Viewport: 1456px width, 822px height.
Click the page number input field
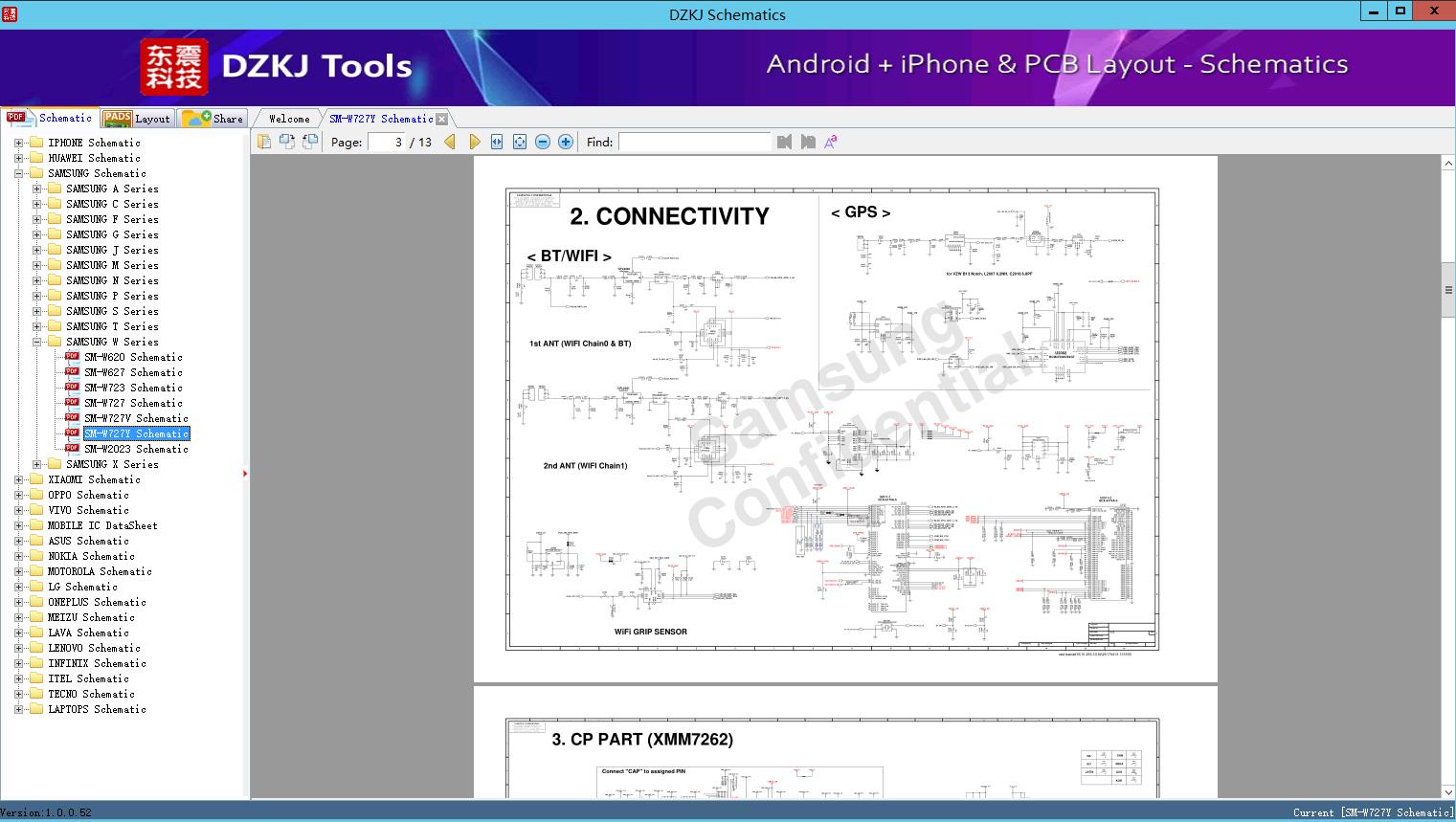coord(387,142)
